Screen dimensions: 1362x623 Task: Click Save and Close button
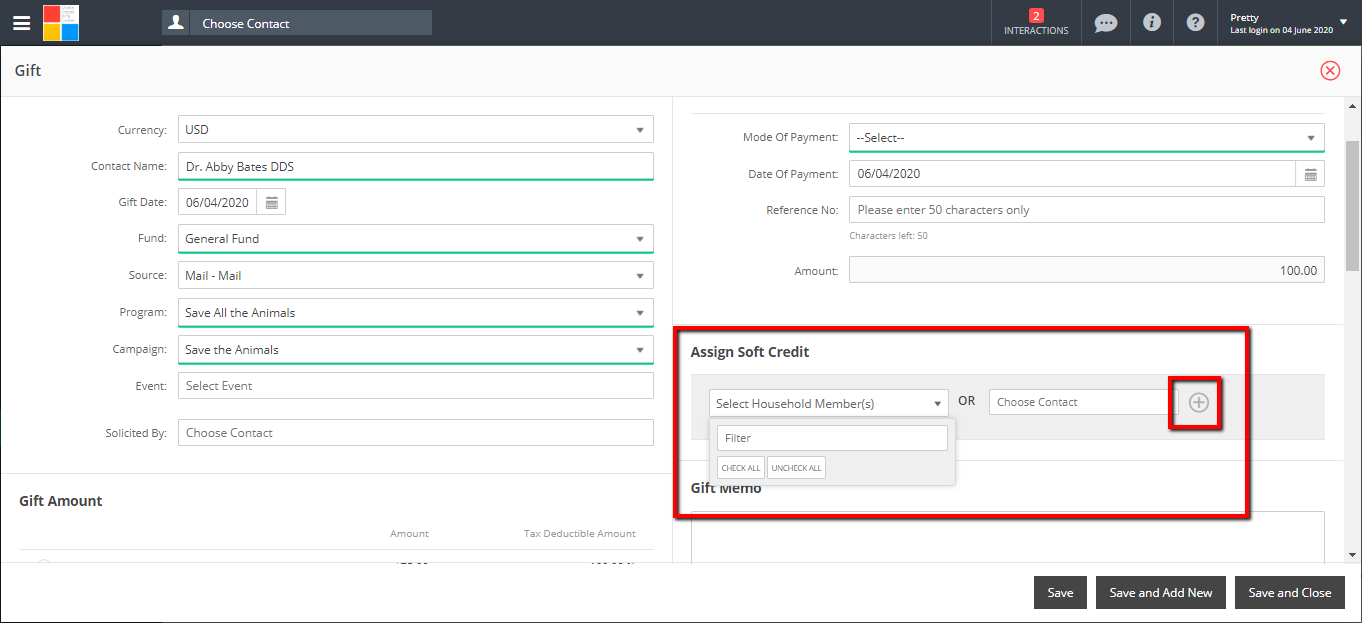click(1290, 592)
